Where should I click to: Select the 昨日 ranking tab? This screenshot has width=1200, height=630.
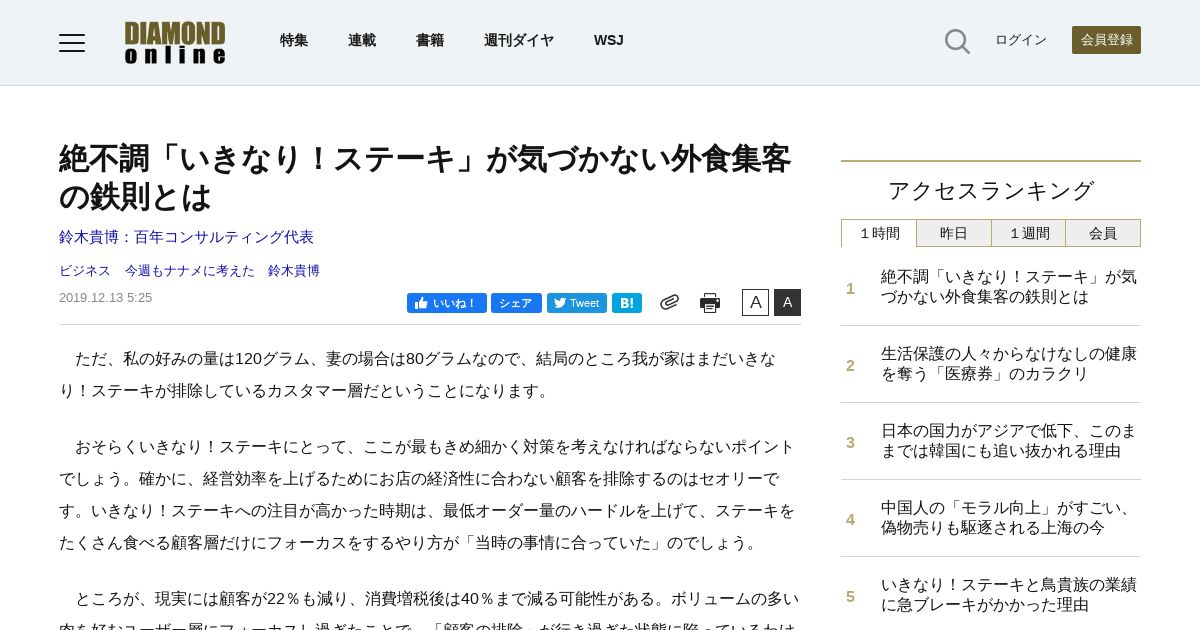(954, 233)
